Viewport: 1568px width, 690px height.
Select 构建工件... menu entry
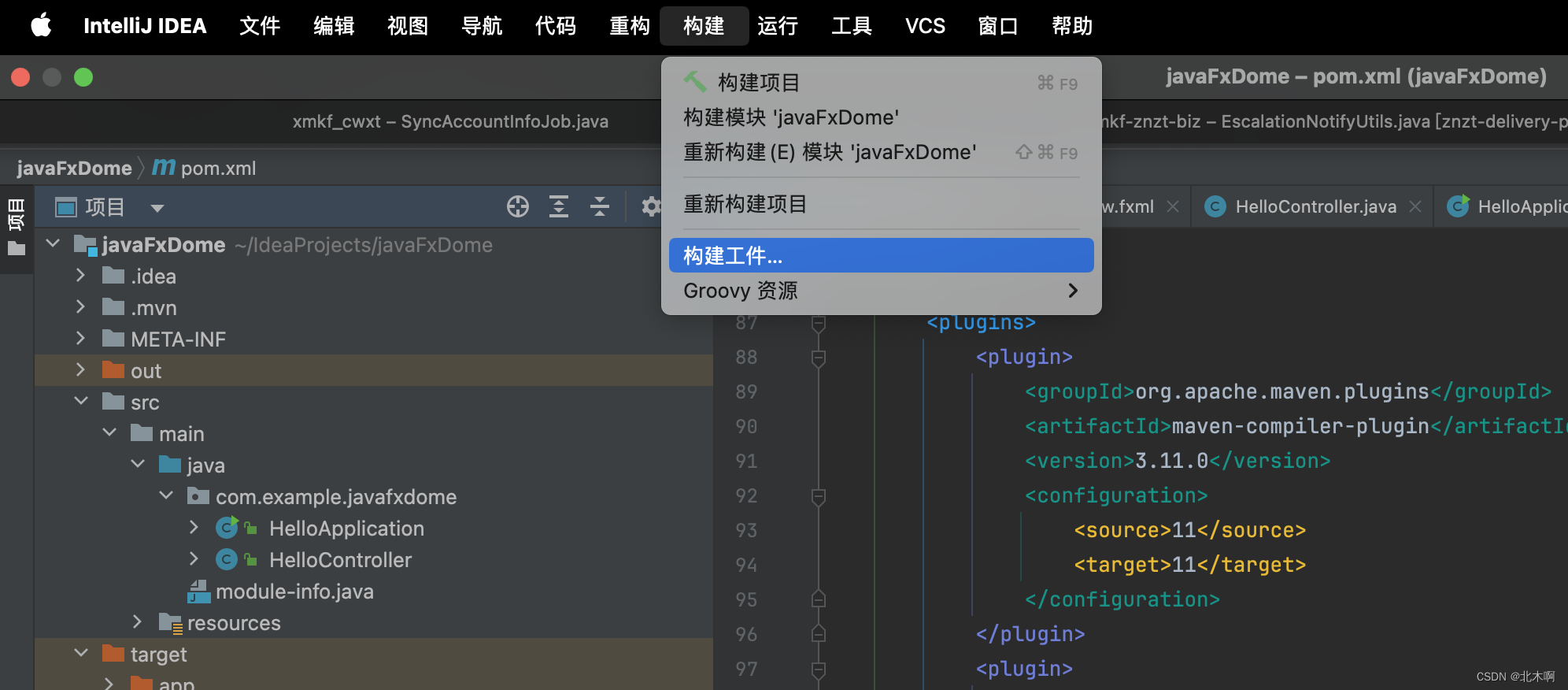click(881, 255)
